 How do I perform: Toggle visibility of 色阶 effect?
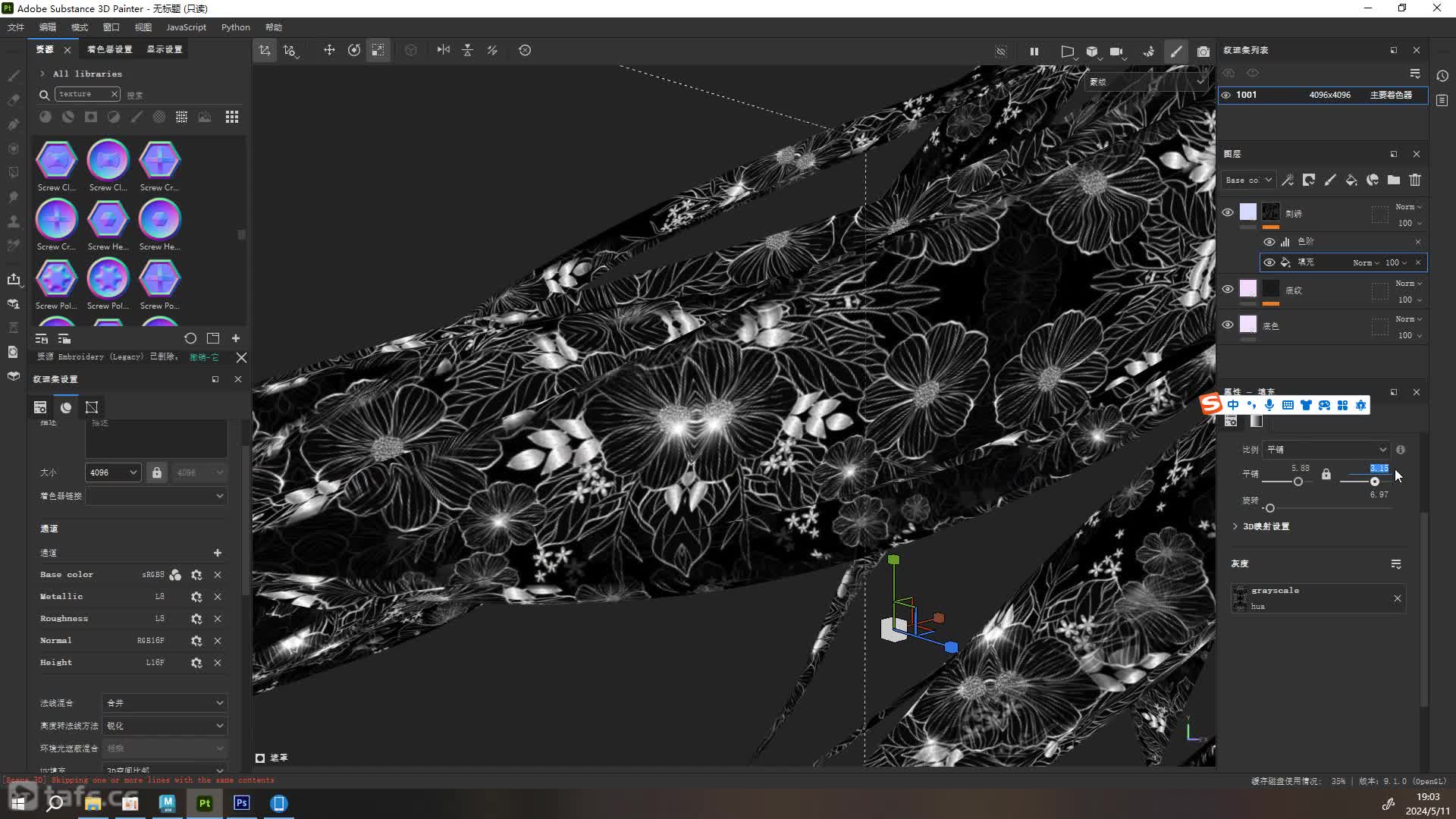pyautogui.click(x=1269, y=242)
